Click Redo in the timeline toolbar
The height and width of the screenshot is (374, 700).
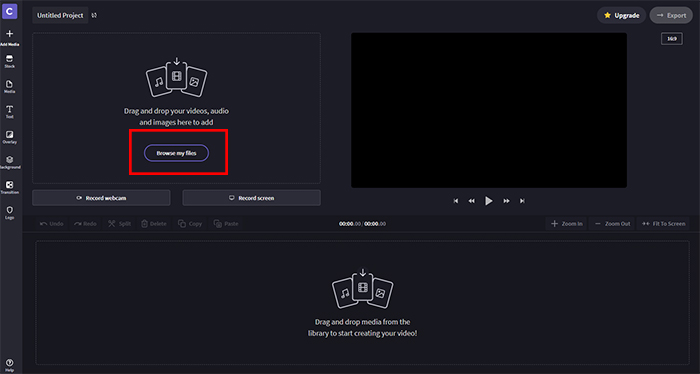pos(85,224)
